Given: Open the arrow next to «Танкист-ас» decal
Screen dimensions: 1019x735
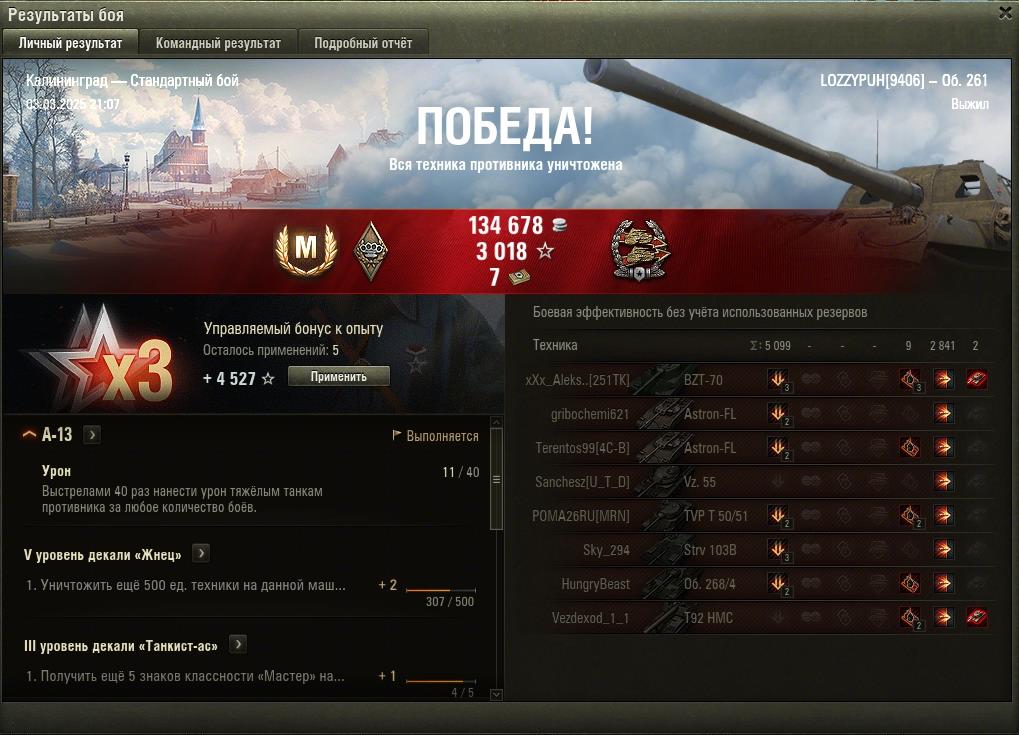Looking at the screenshot, I should pos(239,644).
